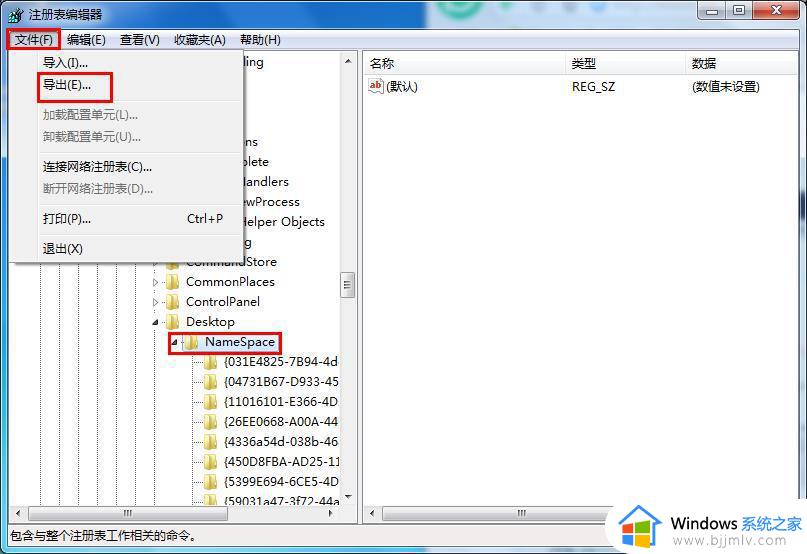Viewport: 807px width, 554px height.
Task: Select the {5399E694-6CE5-4D subkey
Action: point(281,482)
